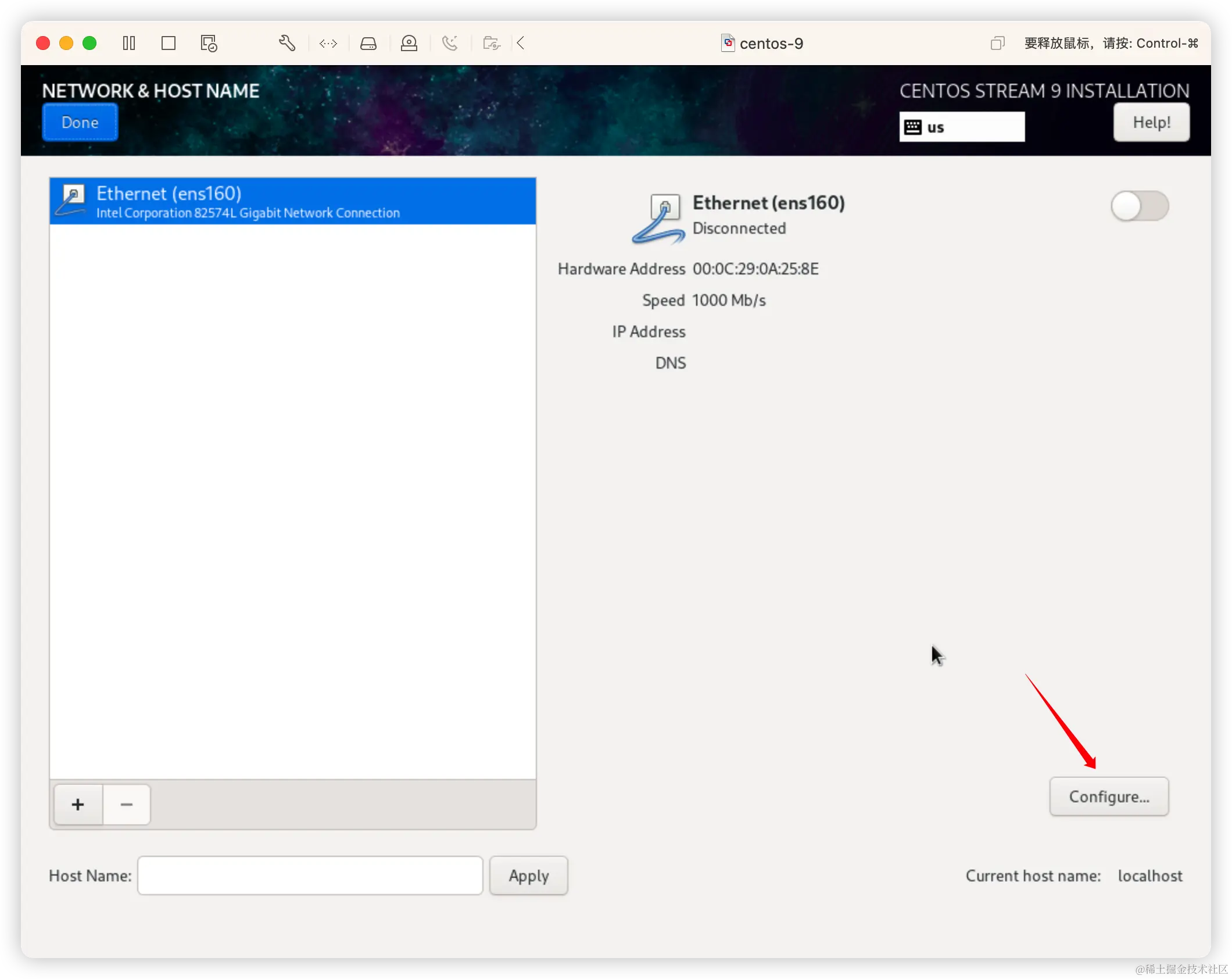
Task: Click the keyboard layout icon next to us
Action: point(914,127)
